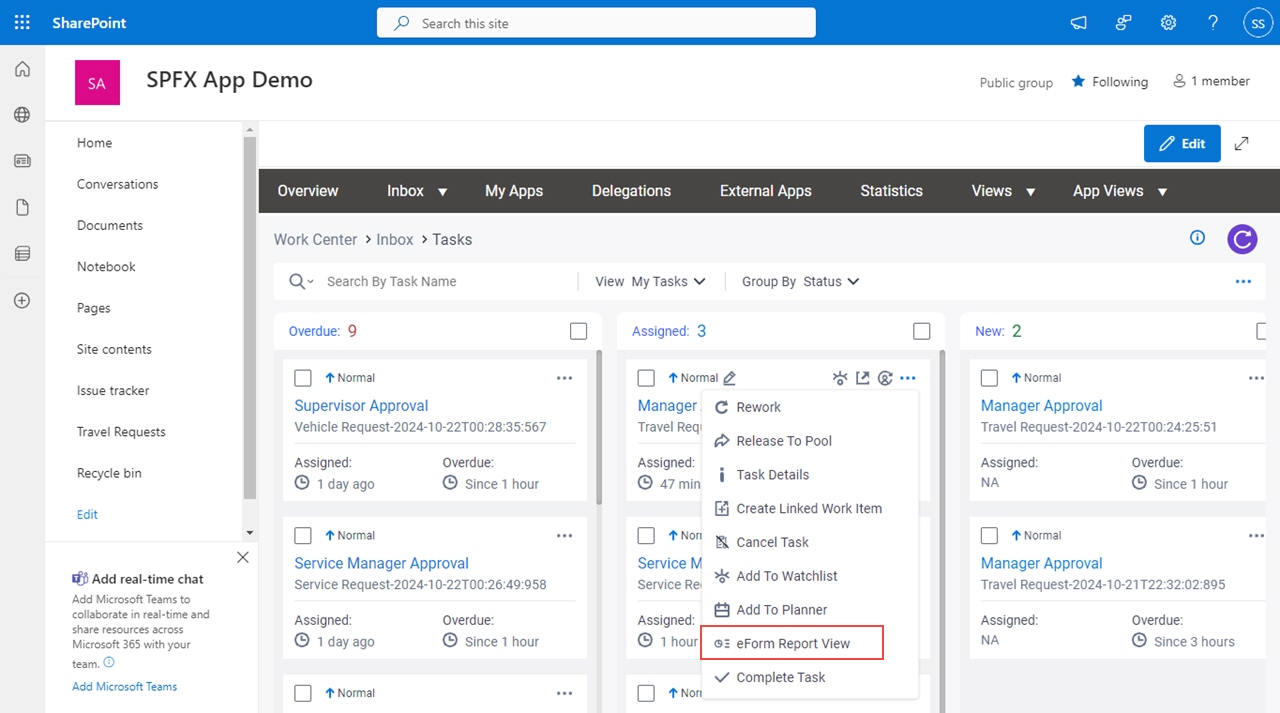
Task: Expand page to full screen arrow icon
Action: [x=1241, y=143]
